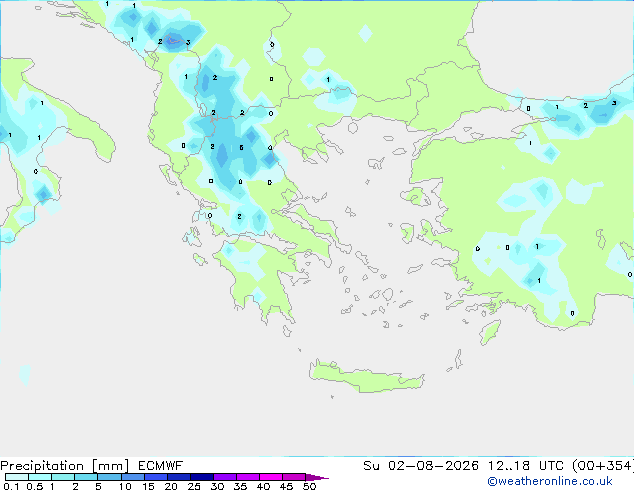
Task: Click the island of Crete on the map
Action: point(366,376)
